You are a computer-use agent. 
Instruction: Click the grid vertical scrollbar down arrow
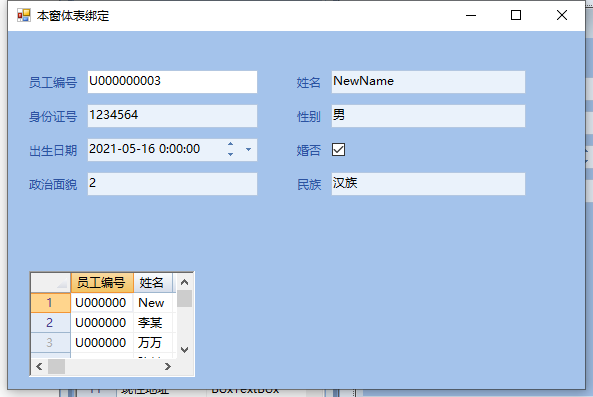pyautogui.click(x=185, y=350)
